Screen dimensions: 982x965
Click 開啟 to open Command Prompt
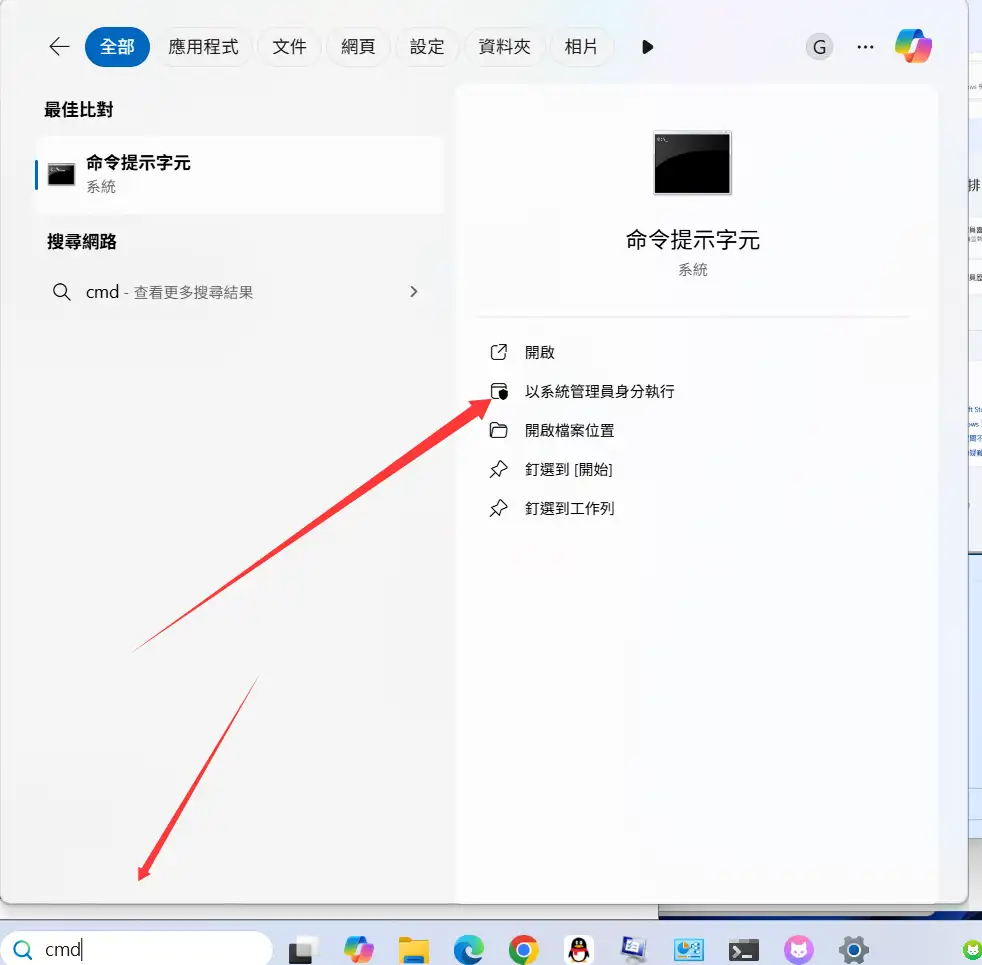[x=539, y=352]
